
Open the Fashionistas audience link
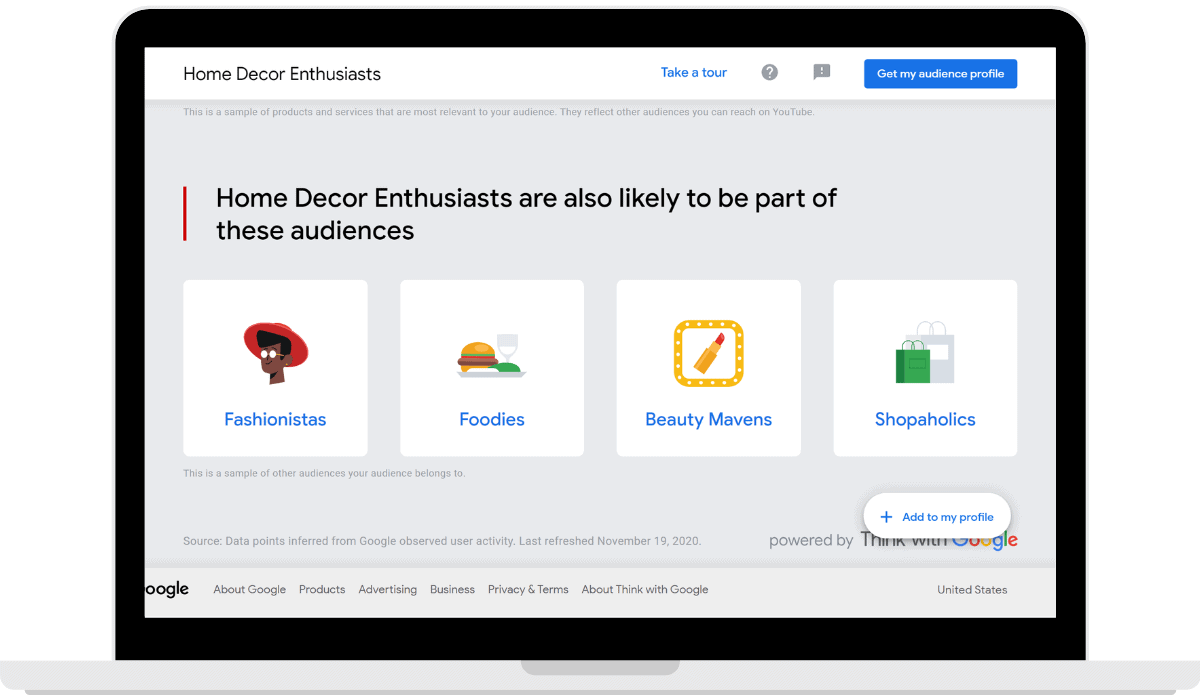275,420
